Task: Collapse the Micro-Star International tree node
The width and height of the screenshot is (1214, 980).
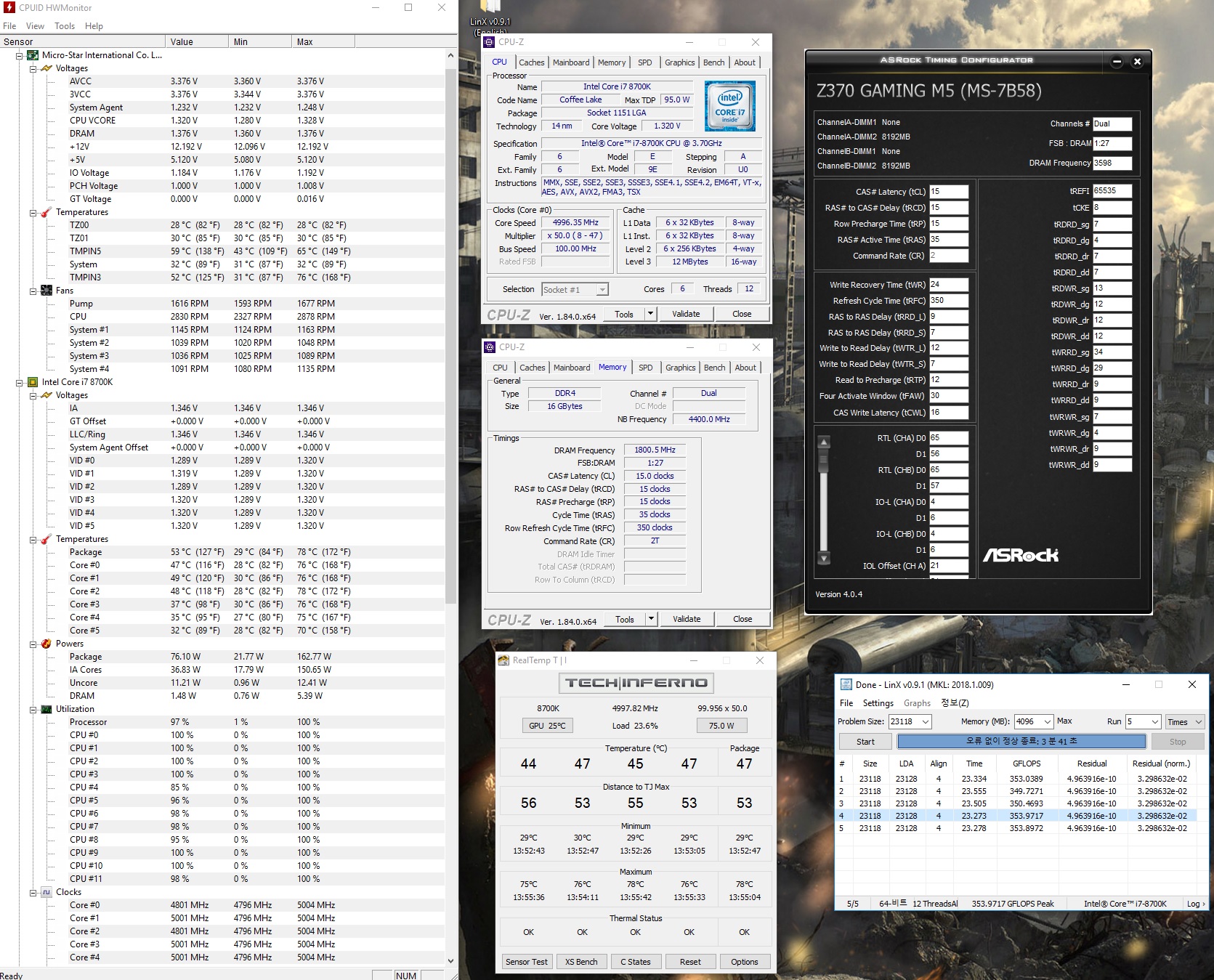Action: tap(20, 55)
